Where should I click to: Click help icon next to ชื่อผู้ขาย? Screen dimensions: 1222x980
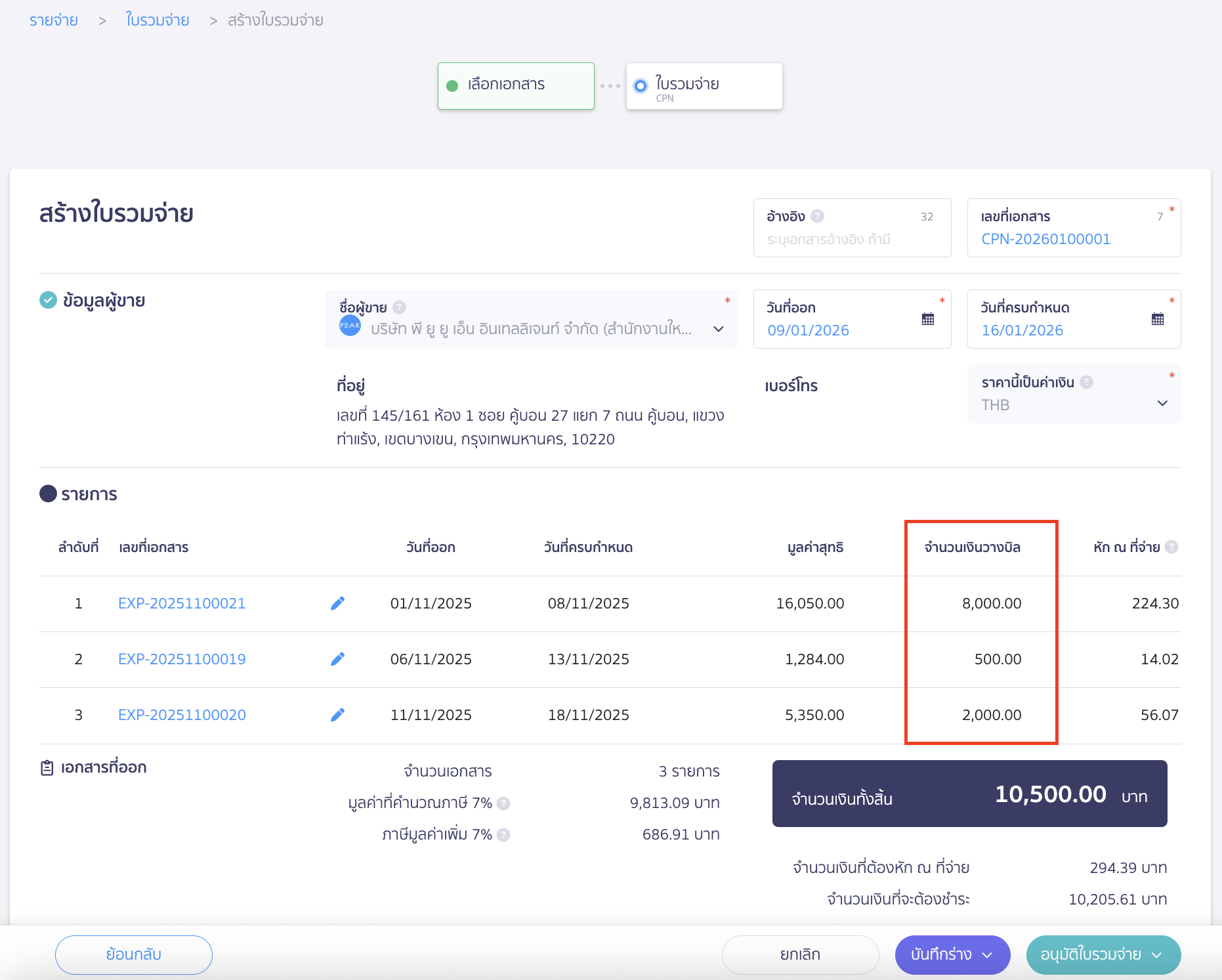point(399,307)
